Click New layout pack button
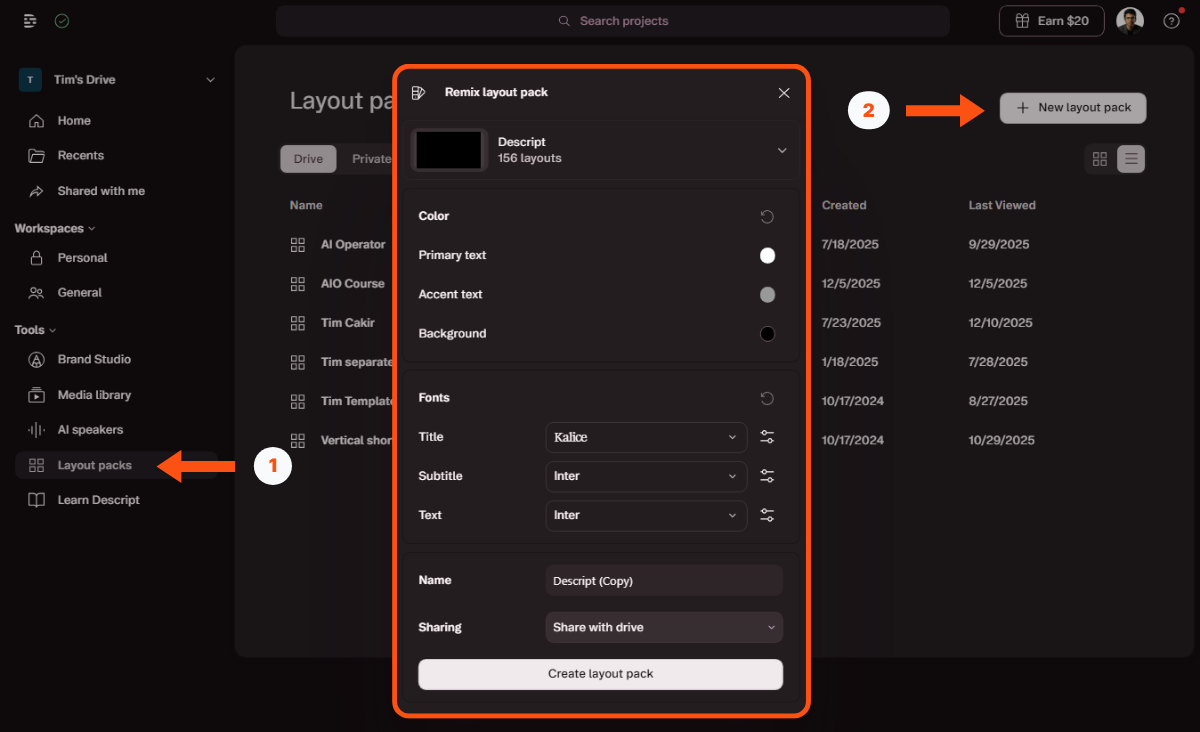 point(1073,108)
